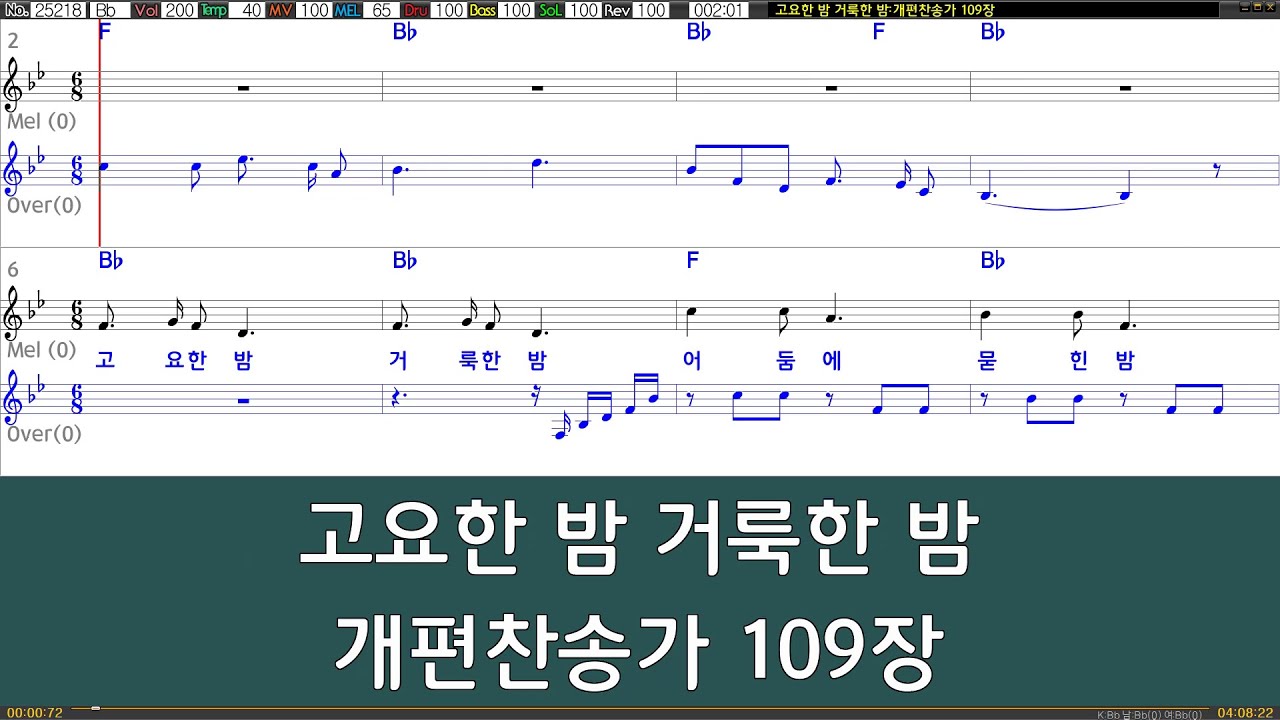Click the F chord beside the red cursor
The width and height of the screenshot is (1280, 720).
[106, 32]
